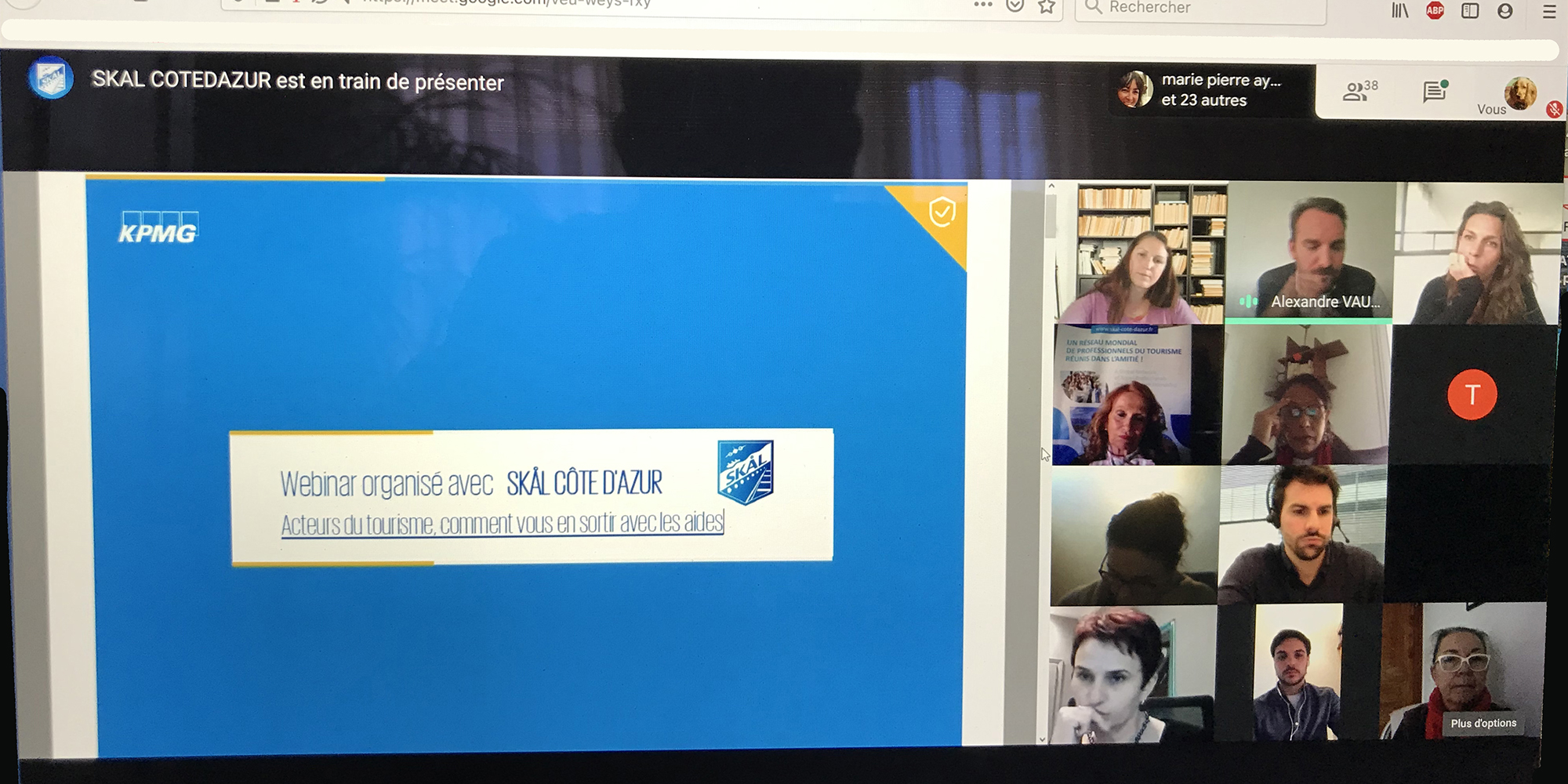This screenshot has width=1568, height=784.
Task: Click marie pierre's avatar in participant strip
Action: click(x=1134, y=89)
